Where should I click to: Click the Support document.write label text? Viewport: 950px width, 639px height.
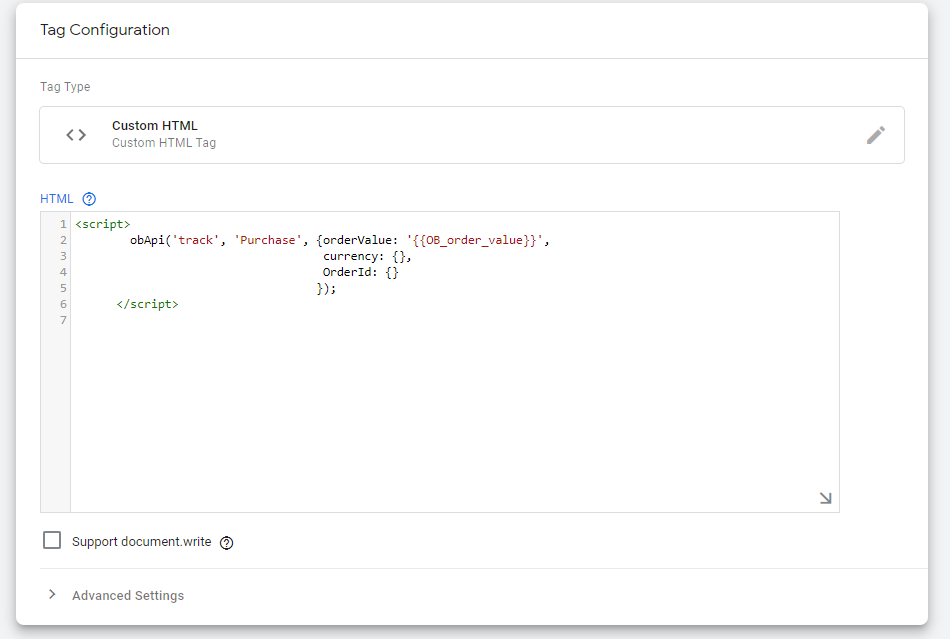coord(141,542)
